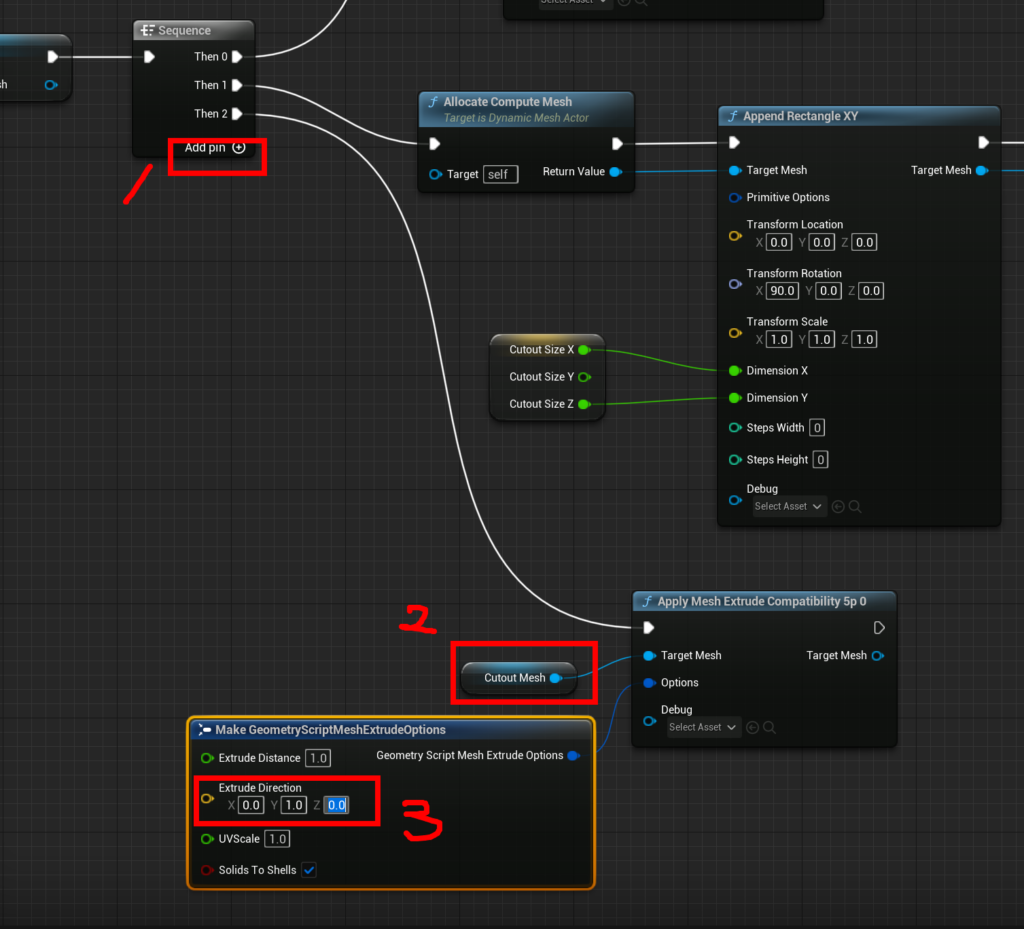This screenshot has height=929, width=1024.
Task: Click Apply Mesh Extrude Target Mesh input pin
Action: 649,655
